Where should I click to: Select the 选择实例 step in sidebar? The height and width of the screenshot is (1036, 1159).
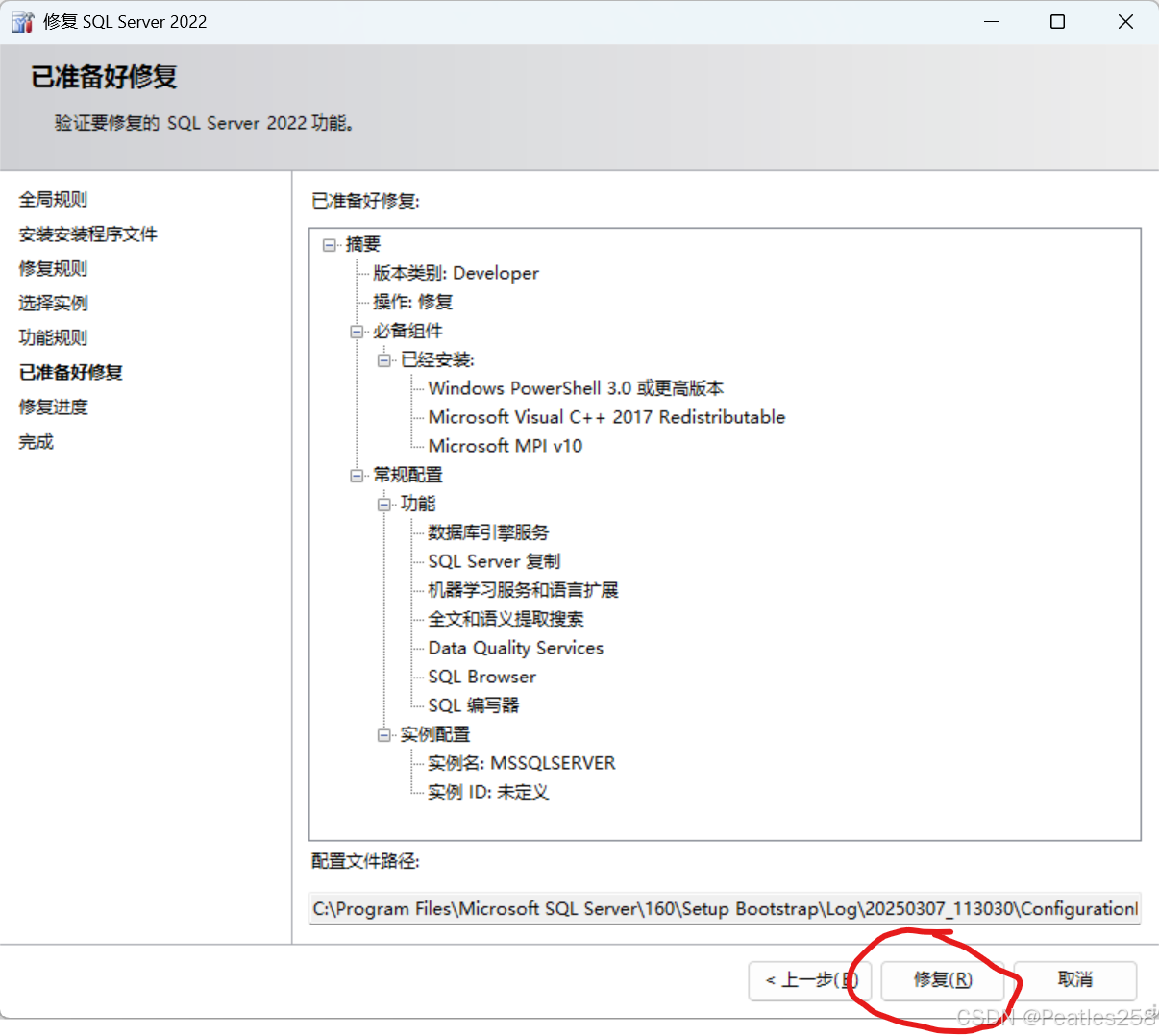[x=53, y=304]
